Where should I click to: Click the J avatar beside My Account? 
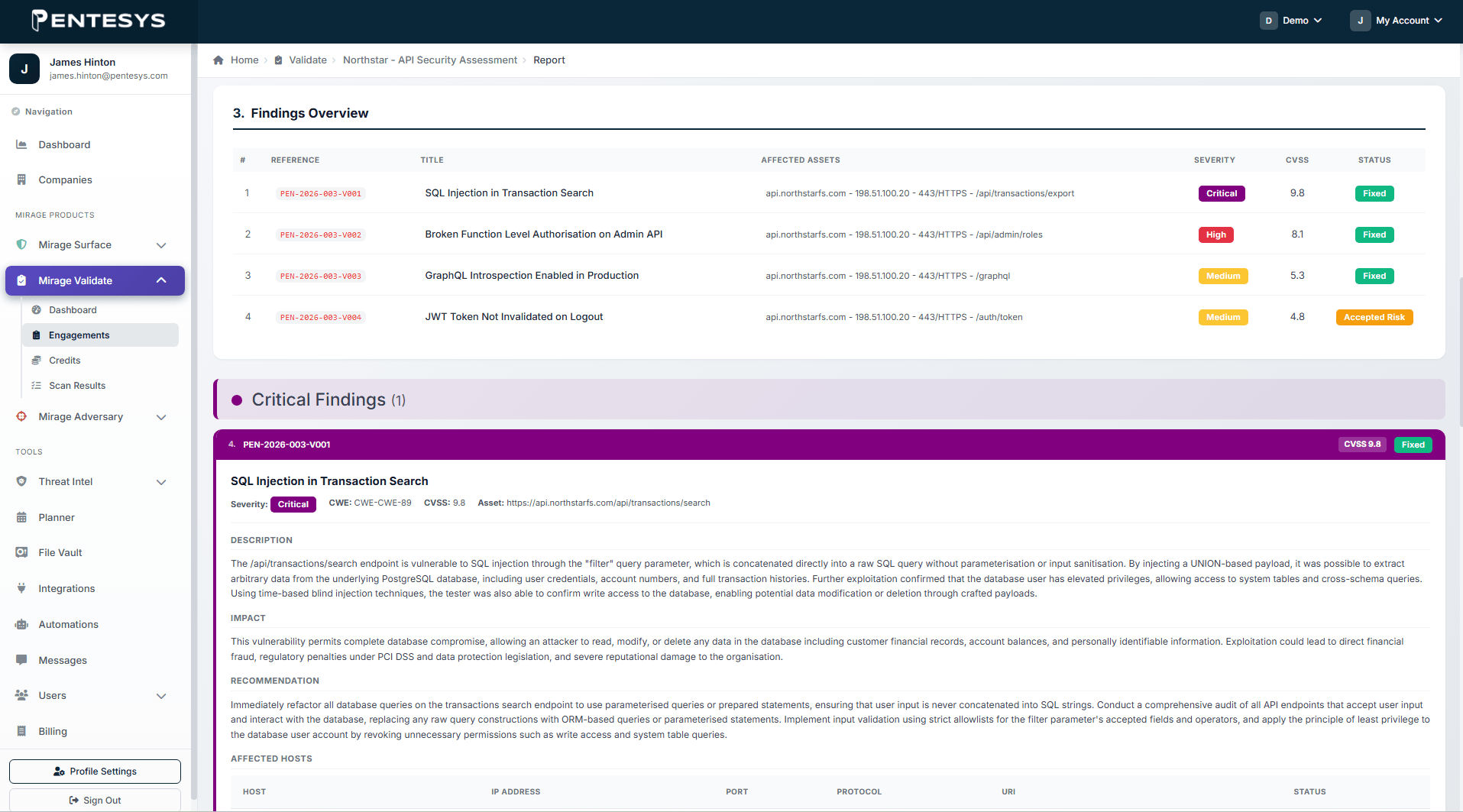(x=1360, y=21)
